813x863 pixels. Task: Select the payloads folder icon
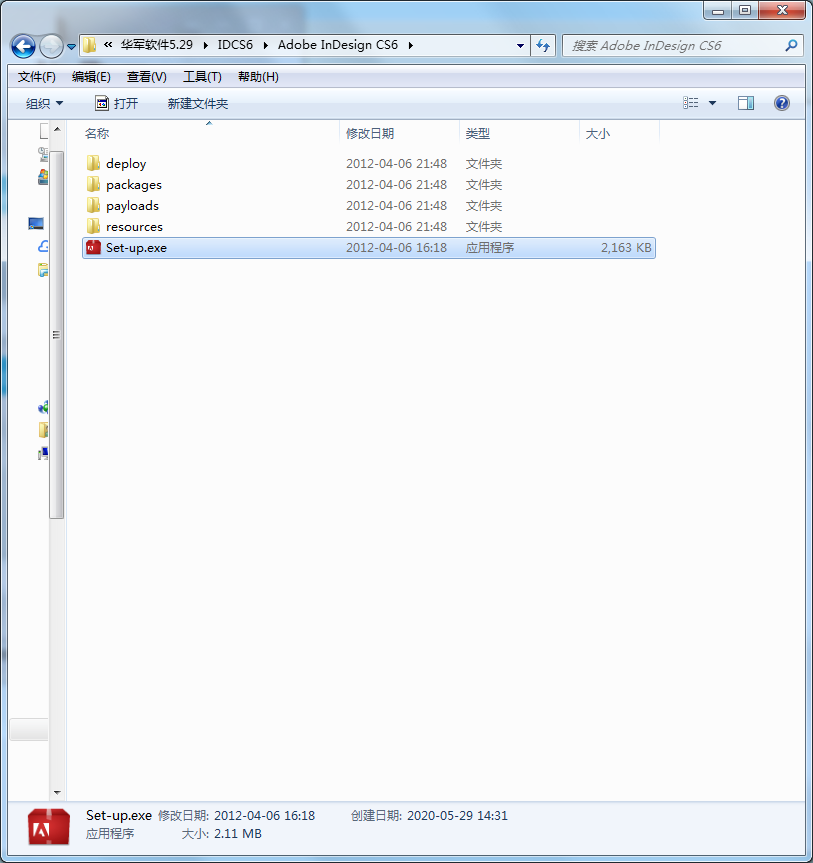pyautogui.click(x=93, y=205)
